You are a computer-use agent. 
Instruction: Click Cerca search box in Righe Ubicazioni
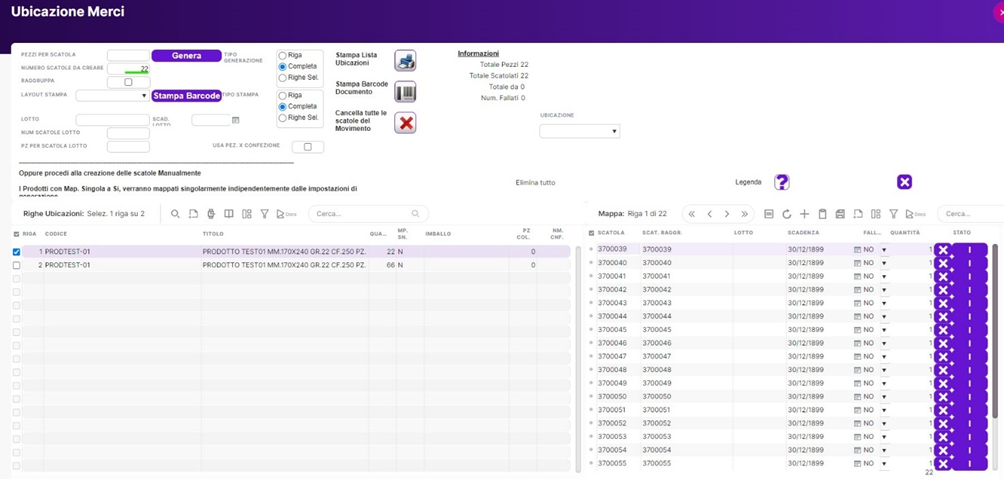click(368, 214)
